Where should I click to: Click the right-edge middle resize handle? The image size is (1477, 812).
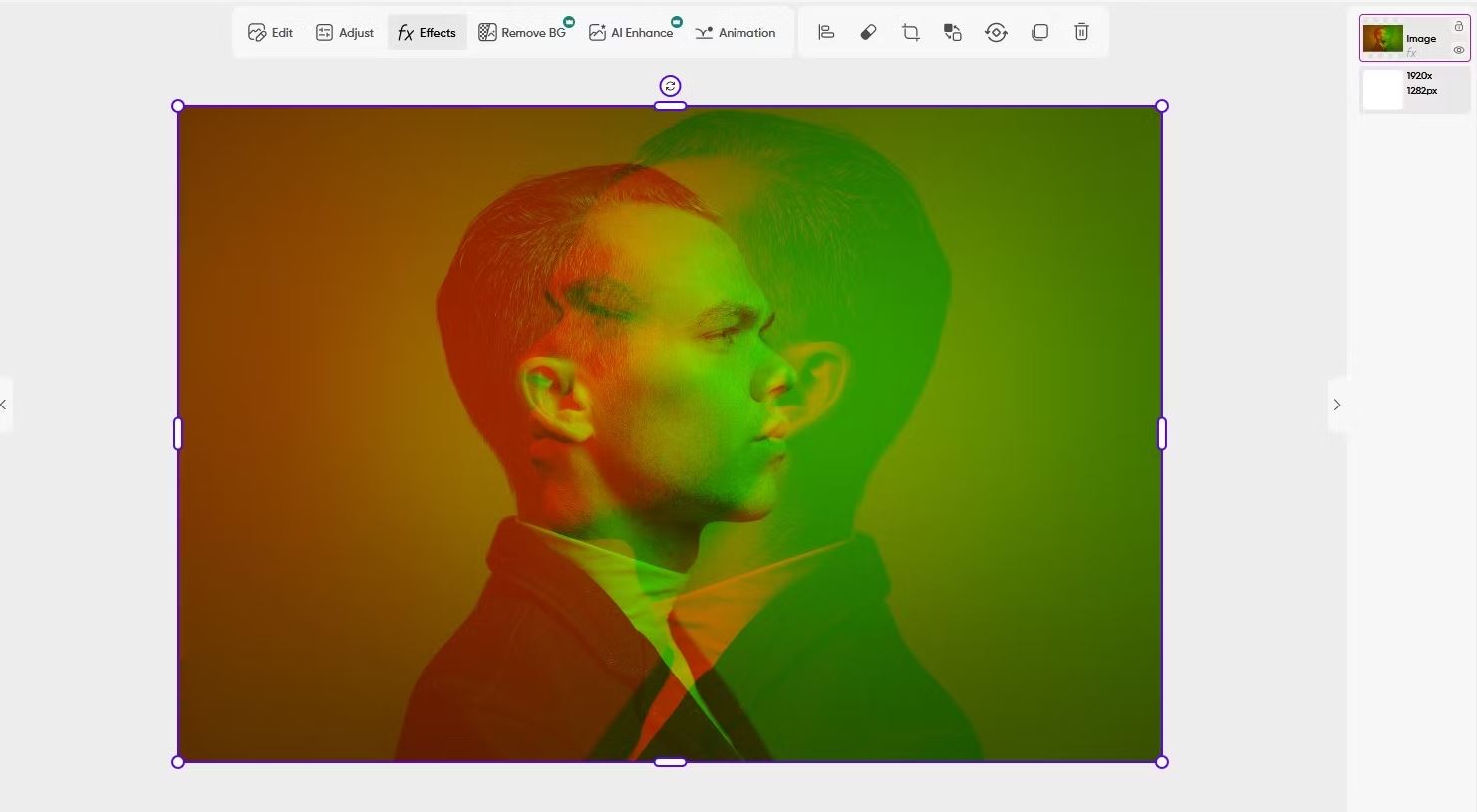(x=1162, y=433)
